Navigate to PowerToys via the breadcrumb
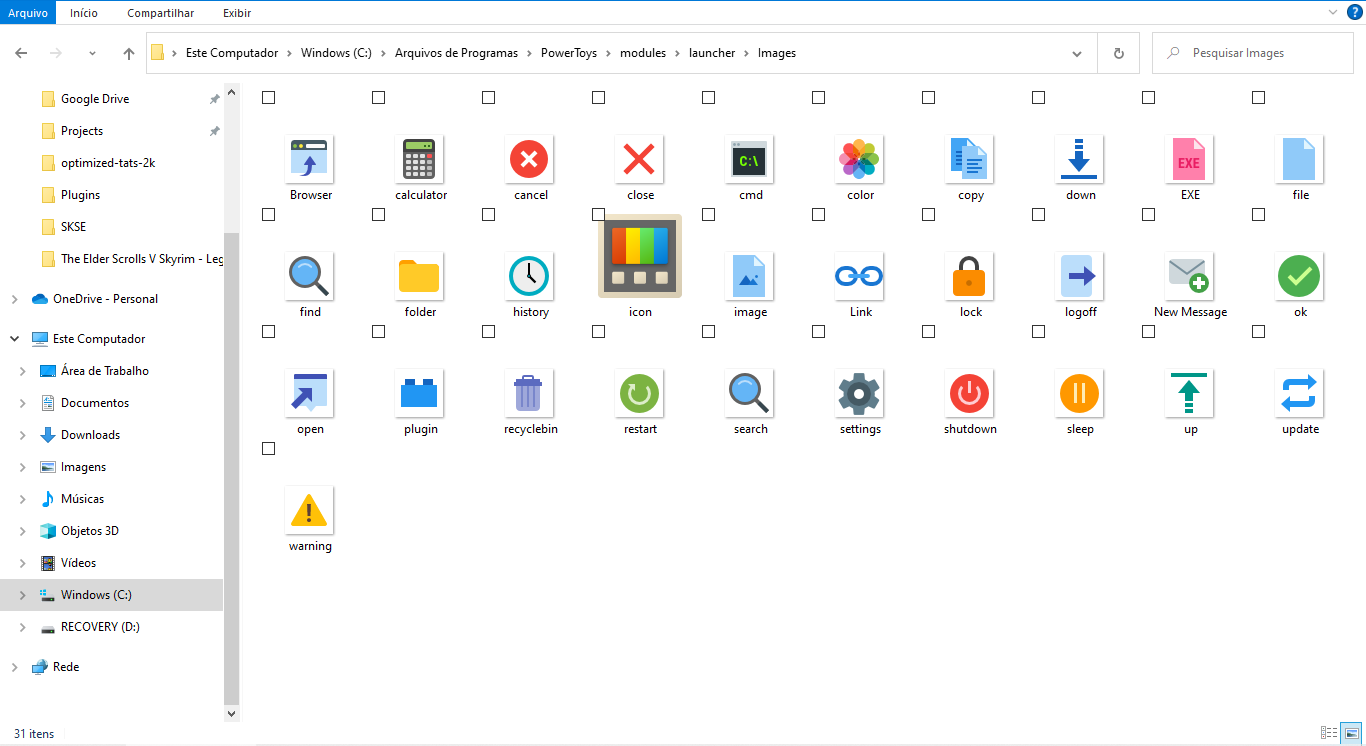 click(569, 53)
